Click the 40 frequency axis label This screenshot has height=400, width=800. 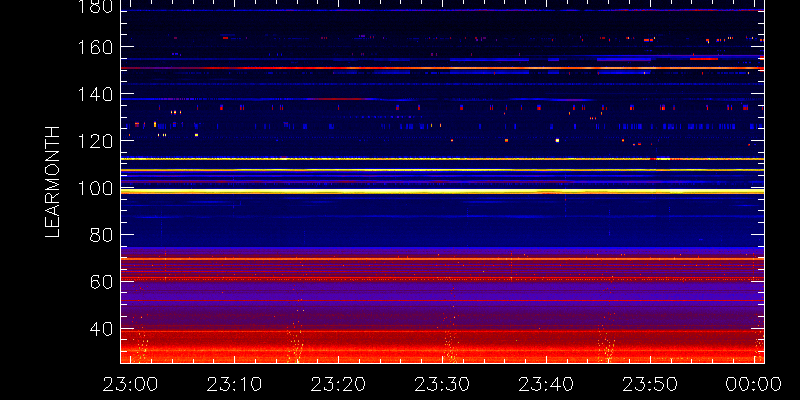click(102, 330)
